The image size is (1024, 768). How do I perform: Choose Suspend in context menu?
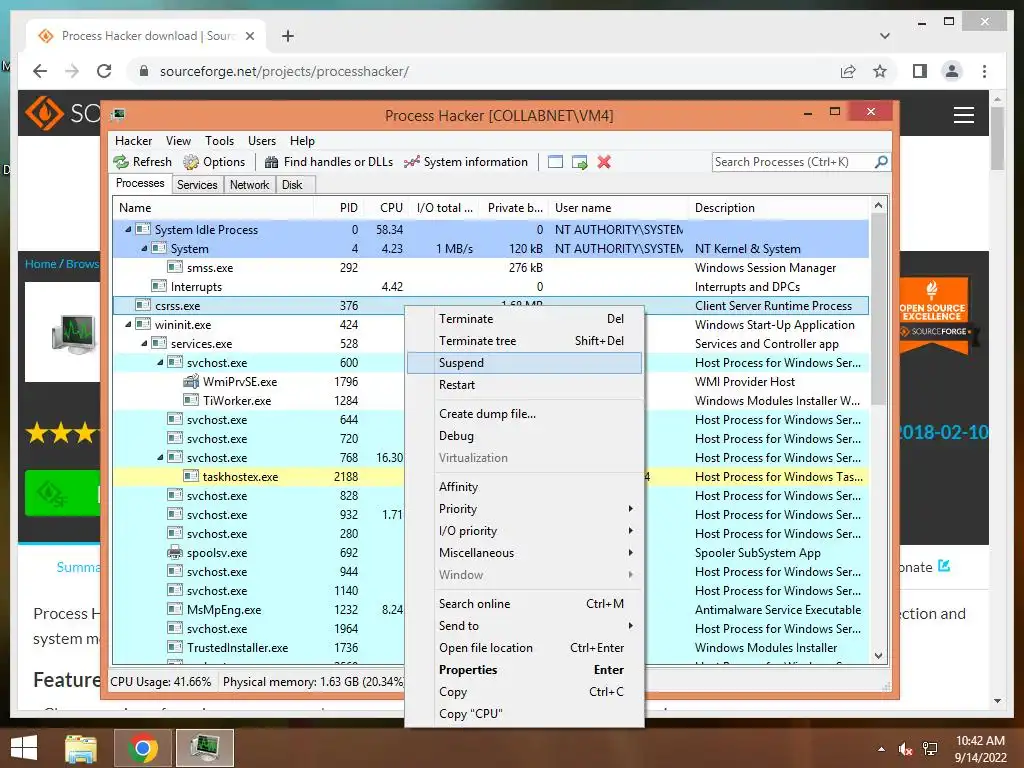[524, 363]
